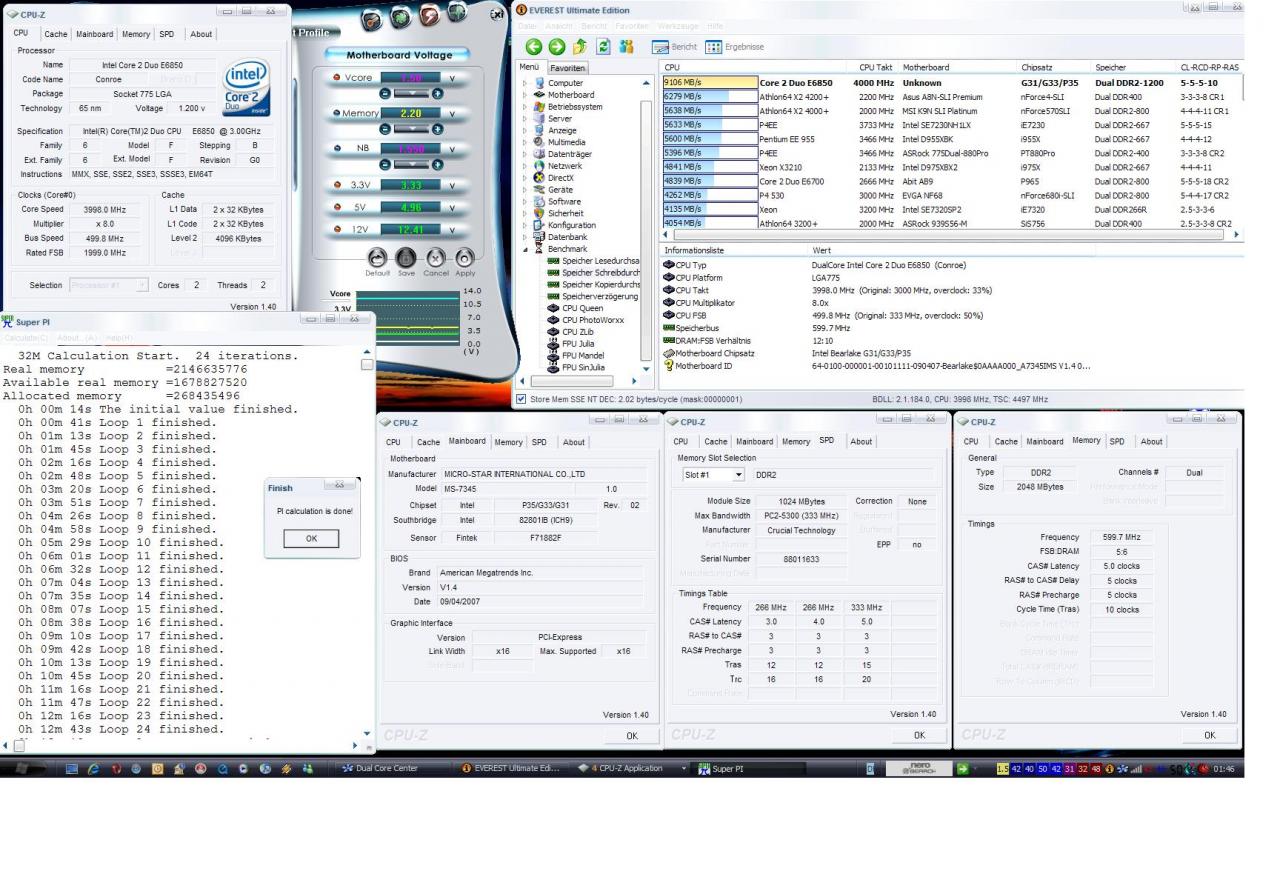The image size is (1280, 874).
Task: Click the Save round icon under voltages
Action: coord(406,258)
